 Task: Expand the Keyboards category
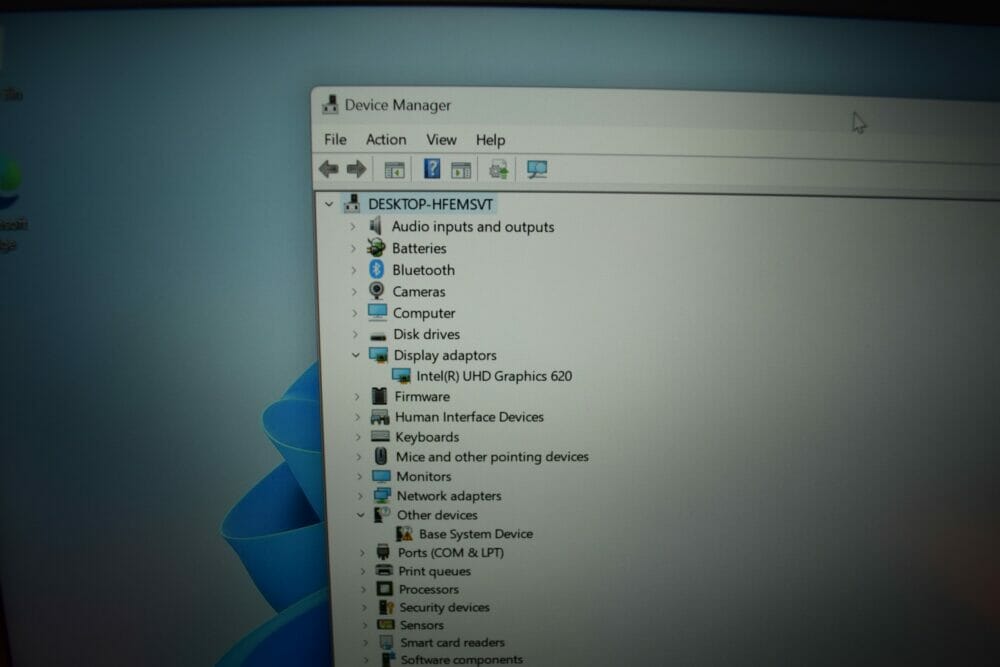tap(358, 437)
